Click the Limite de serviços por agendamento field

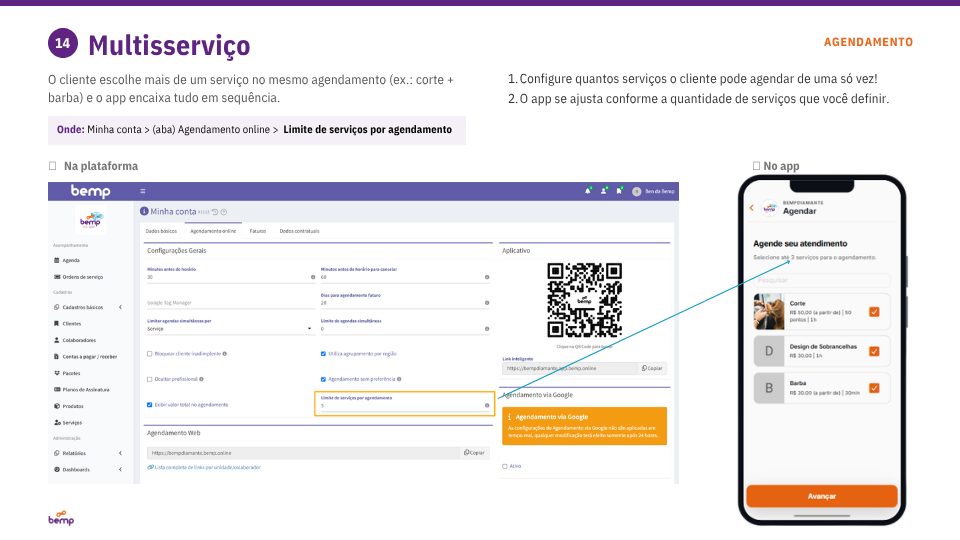[x=404, y=405]
